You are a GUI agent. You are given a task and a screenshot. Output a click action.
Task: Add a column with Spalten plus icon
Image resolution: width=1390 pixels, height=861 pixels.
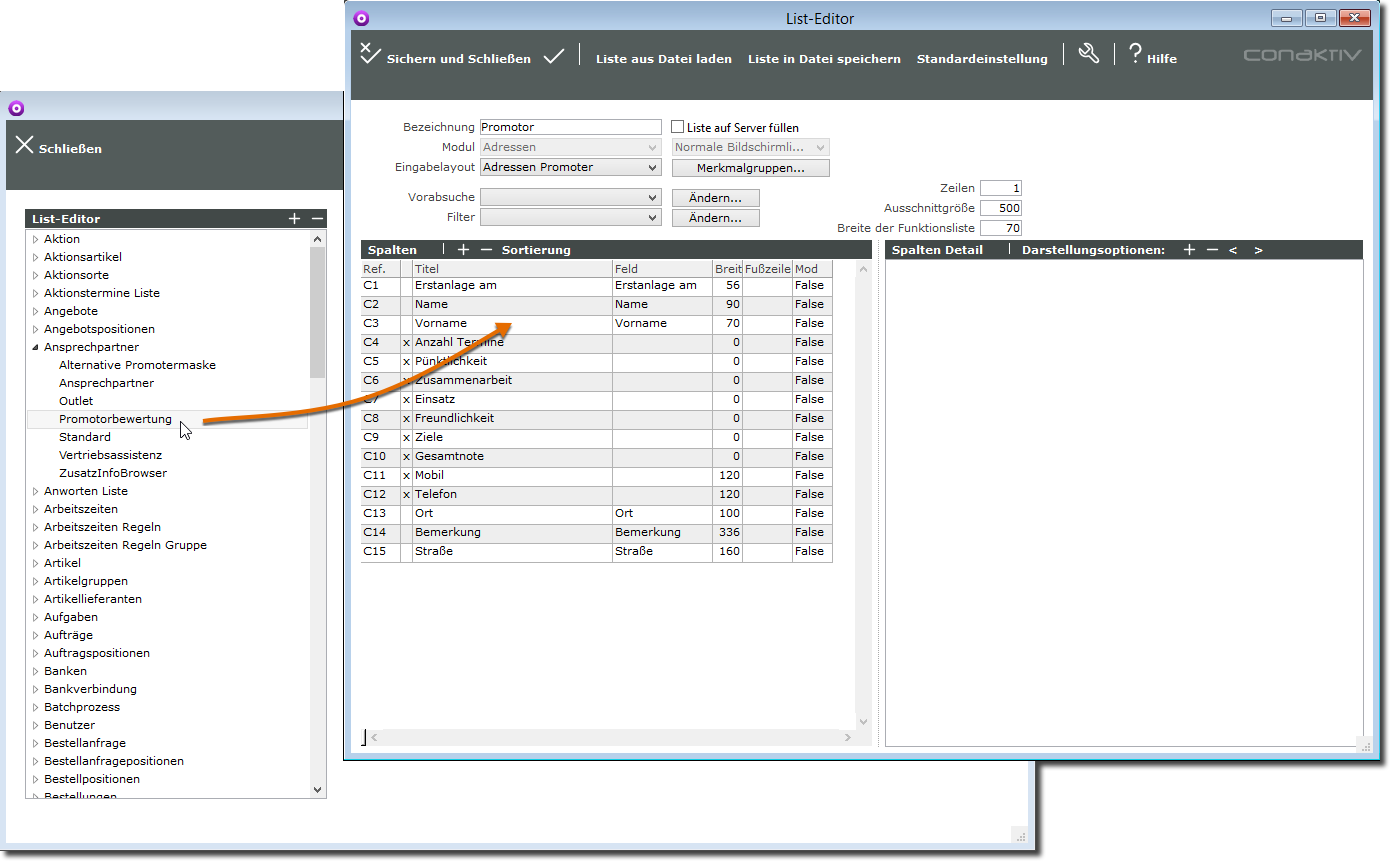coord(463,250)
